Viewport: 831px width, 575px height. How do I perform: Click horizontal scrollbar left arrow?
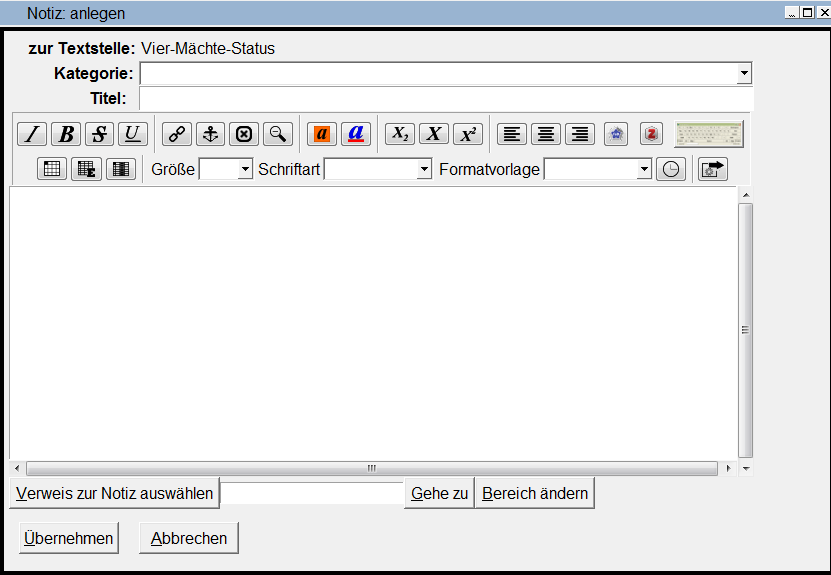17,468
